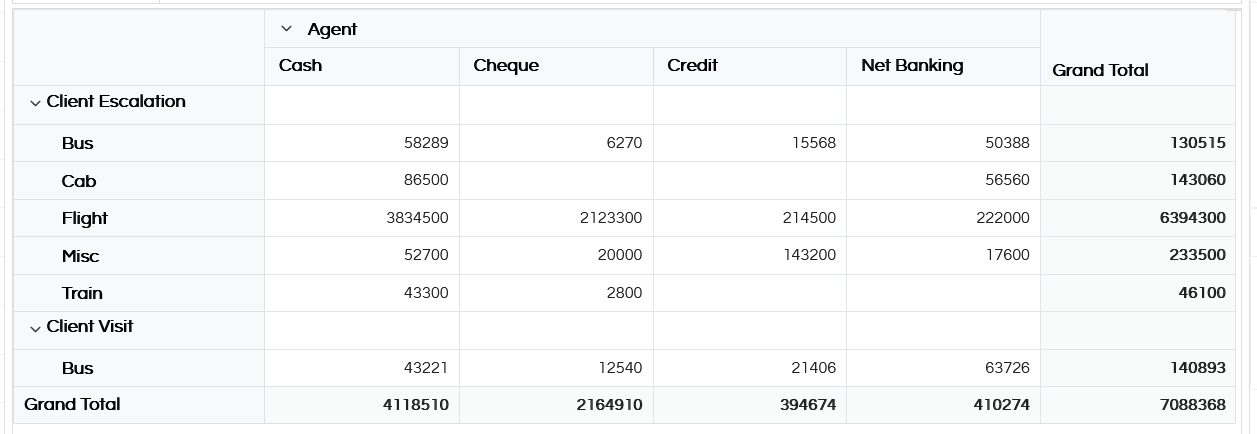Click cell value 50388
Screen dimensions: 1257x434
pos(1007,143)
